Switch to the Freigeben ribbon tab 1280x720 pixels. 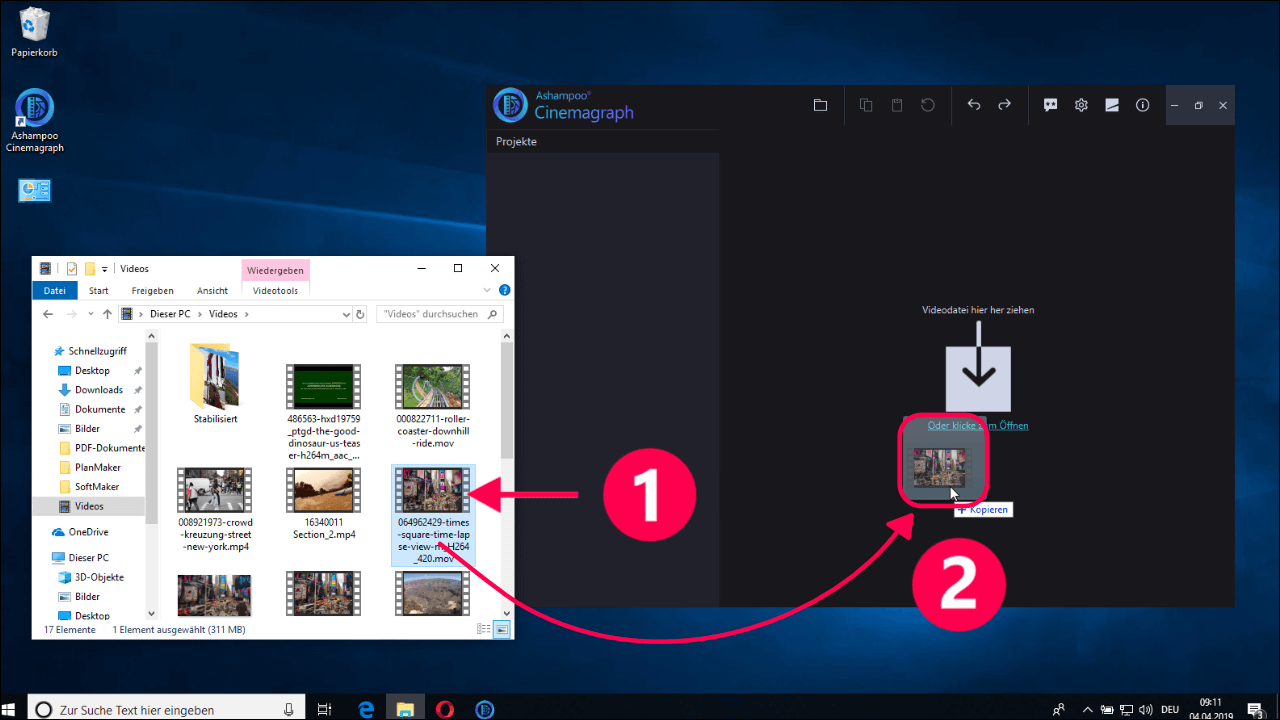pos(152,290)
